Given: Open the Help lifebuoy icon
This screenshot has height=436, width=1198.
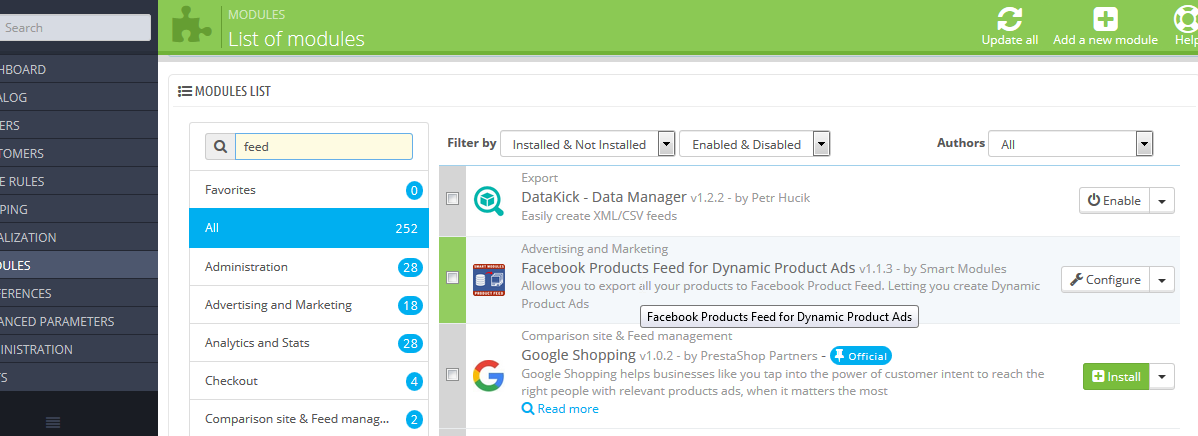Looking at the screenshot, I should click(1186, 18).
